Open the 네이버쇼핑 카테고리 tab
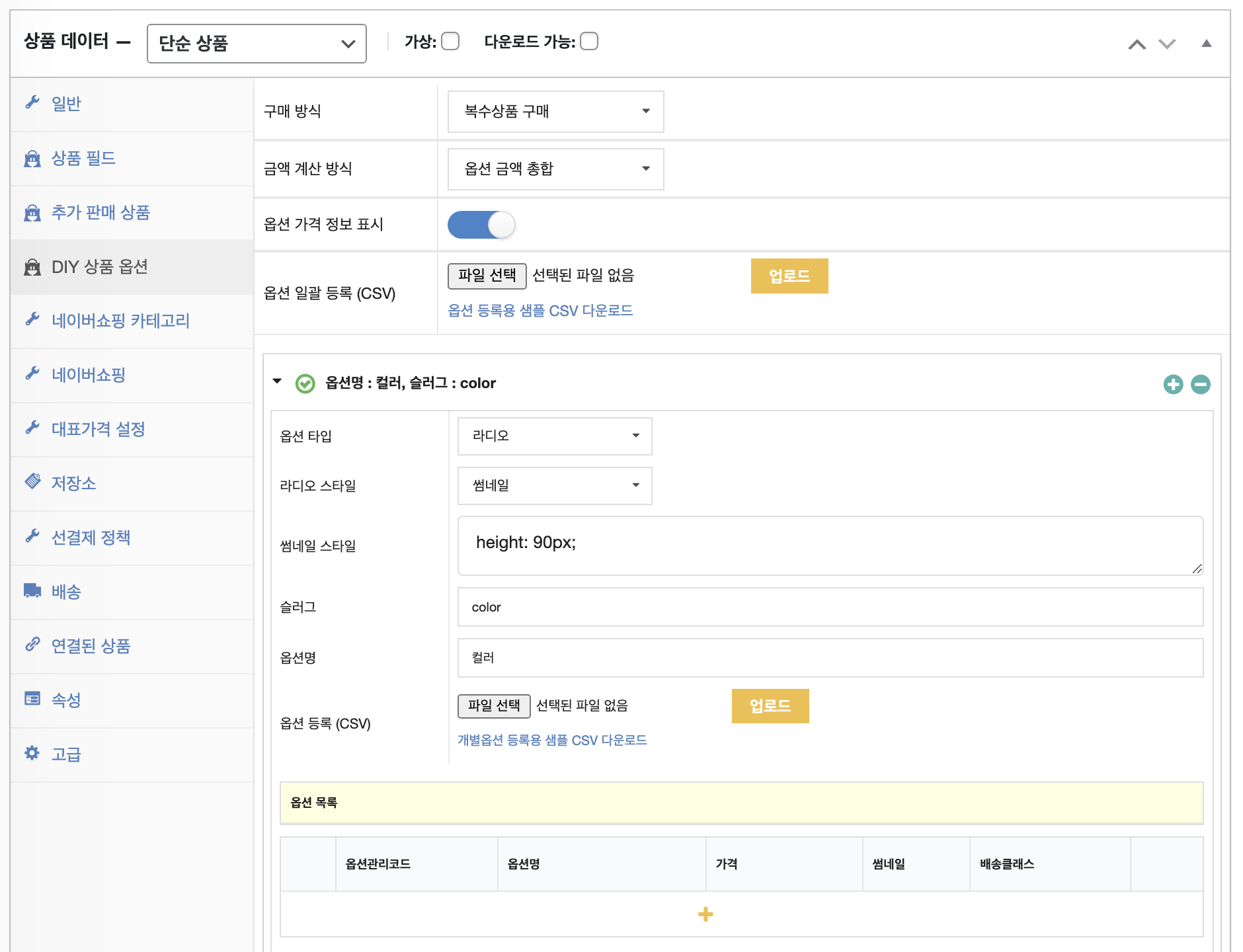The image size is (1243, 952). pos(120,321)
